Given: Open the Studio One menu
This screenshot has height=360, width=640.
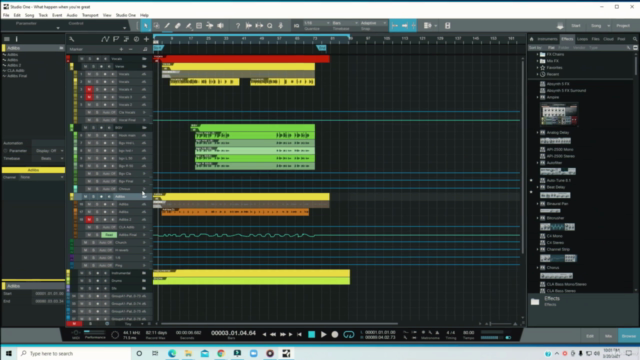Looking at the screenshot, I should [x=126, y=15].
